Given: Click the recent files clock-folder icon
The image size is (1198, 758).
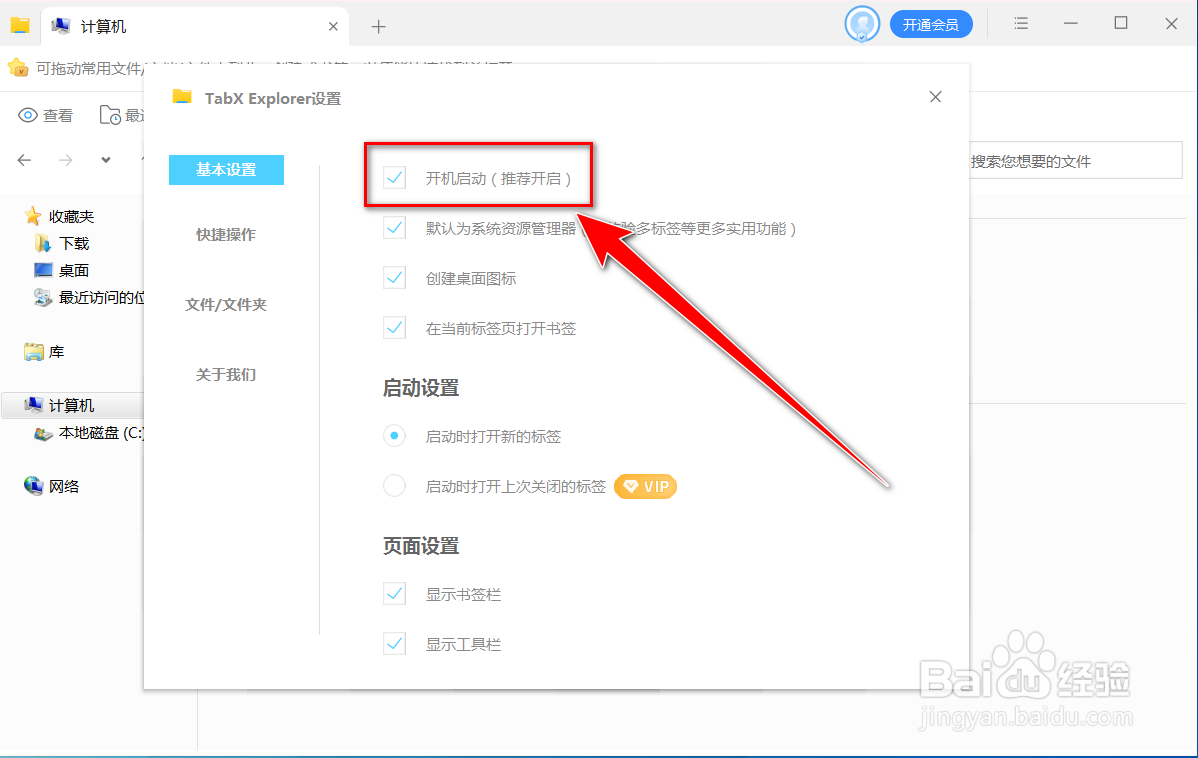Looking at the screenshot, I should click(110, 115).
